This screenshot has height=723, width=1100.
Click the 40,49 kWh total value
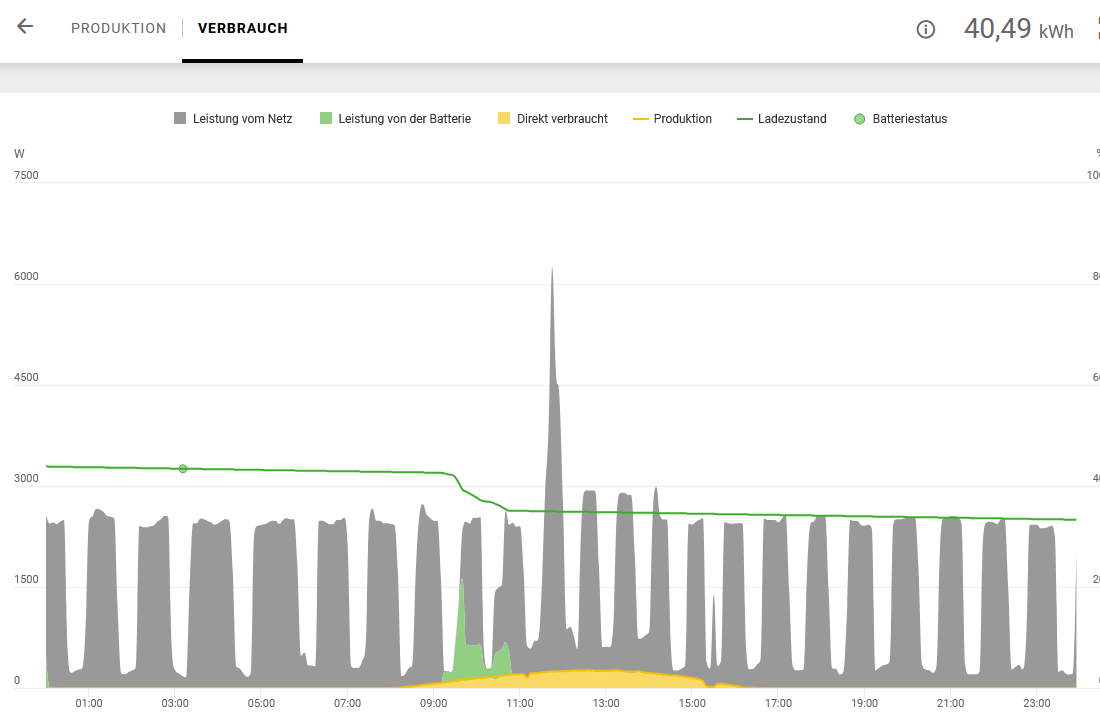pos(1019,29)
